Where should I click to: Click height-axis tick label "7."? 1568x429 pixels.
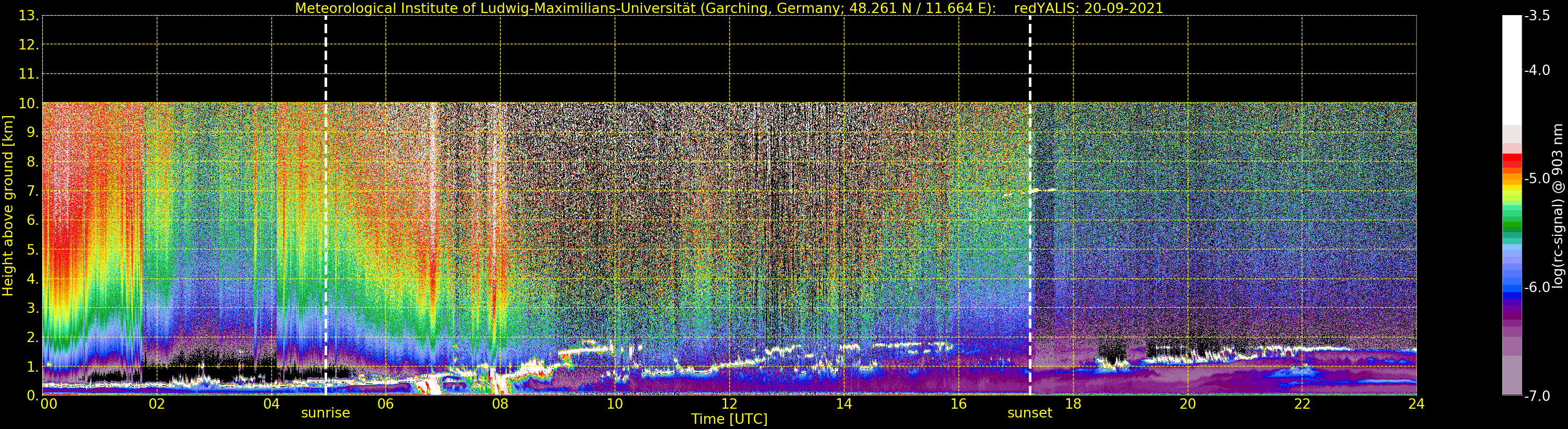[x=33, y=191]
